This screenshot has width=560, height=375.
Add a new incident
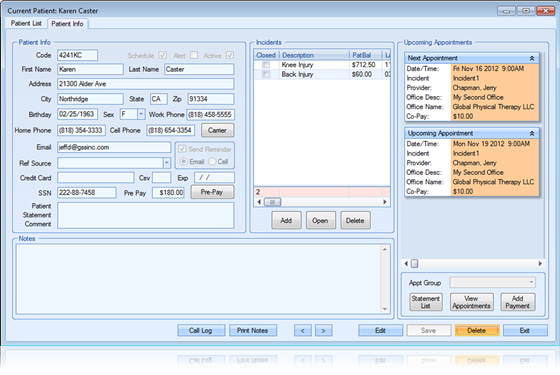pyautogui.click(x=286, y=220)
